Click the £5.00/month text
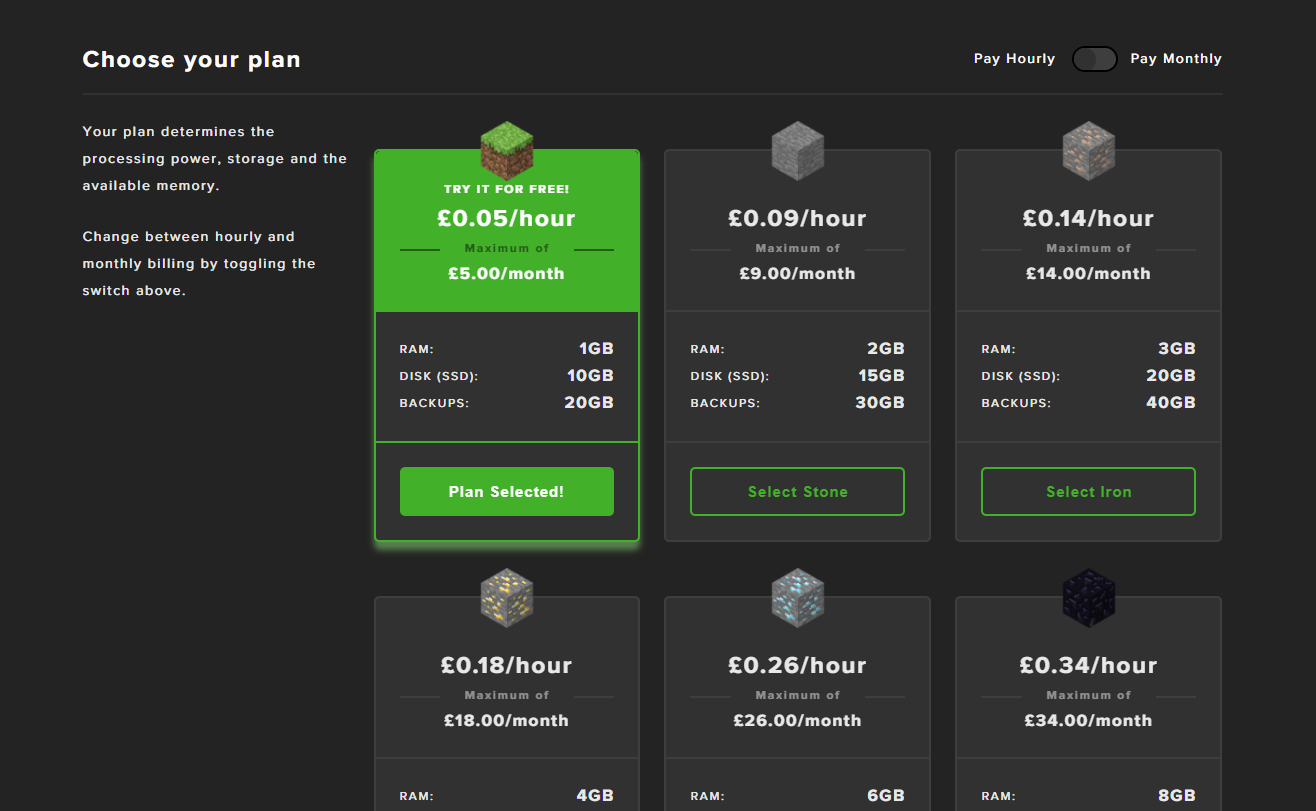 tap(507, 273)
